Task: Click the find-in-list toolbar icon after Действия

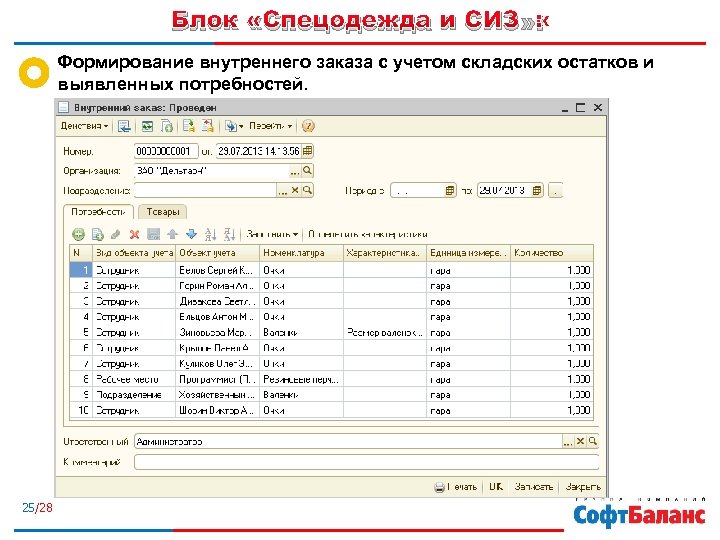Action: click(124, 126)
